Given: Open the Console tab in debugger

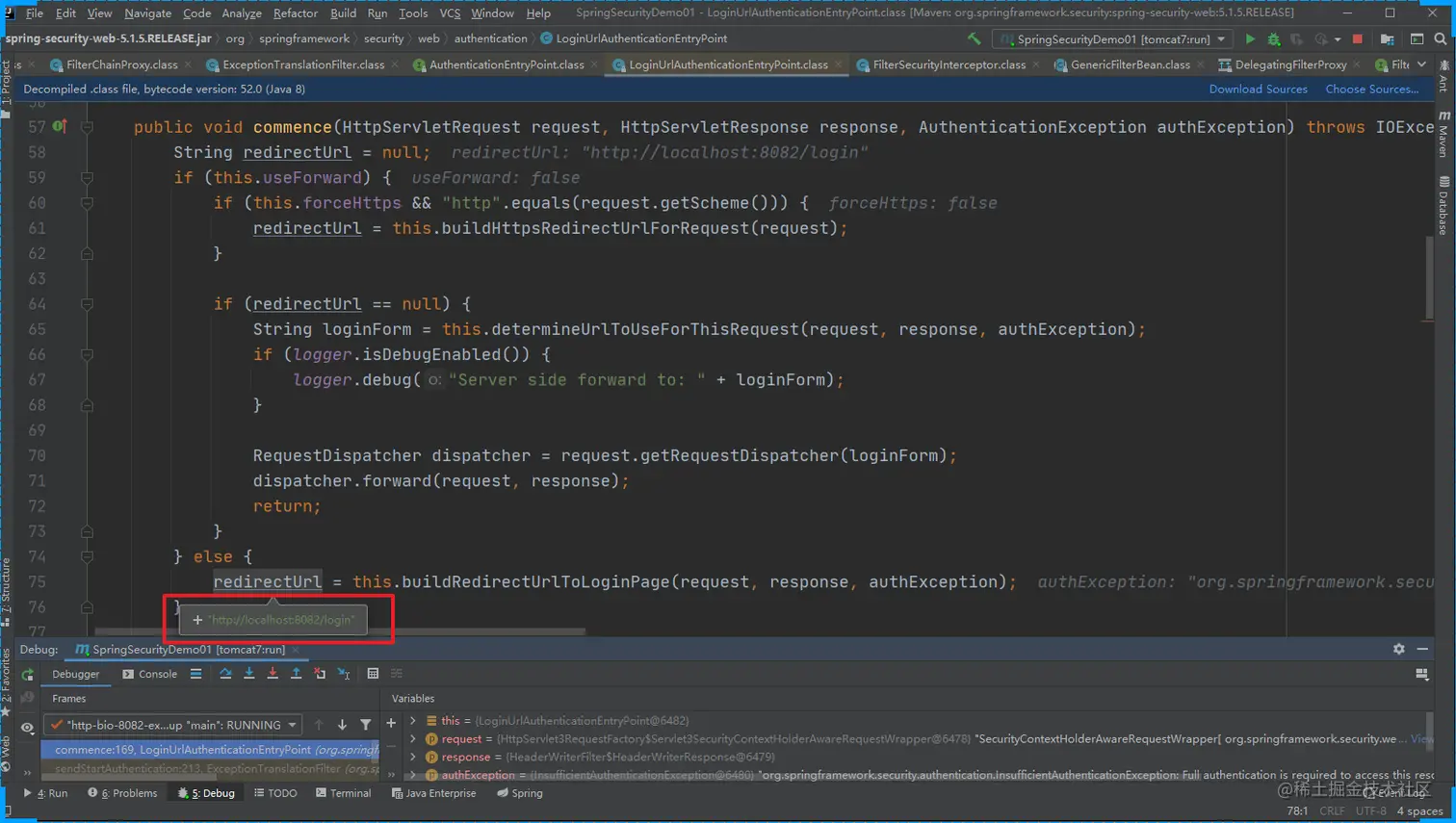Looking at the screenshot, I should (x=149, y=674).
